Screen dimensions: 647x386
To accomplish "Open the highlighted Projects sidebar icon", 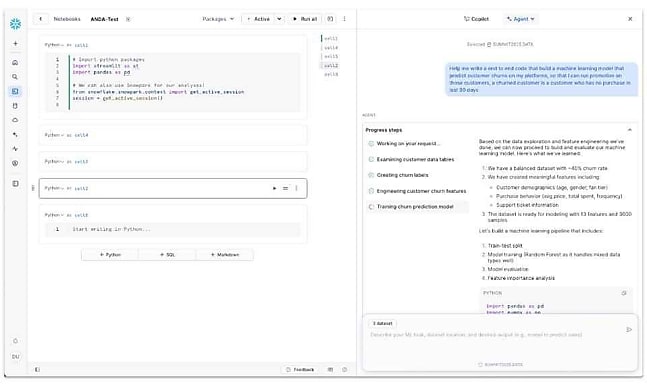I will tap(15, 91).
